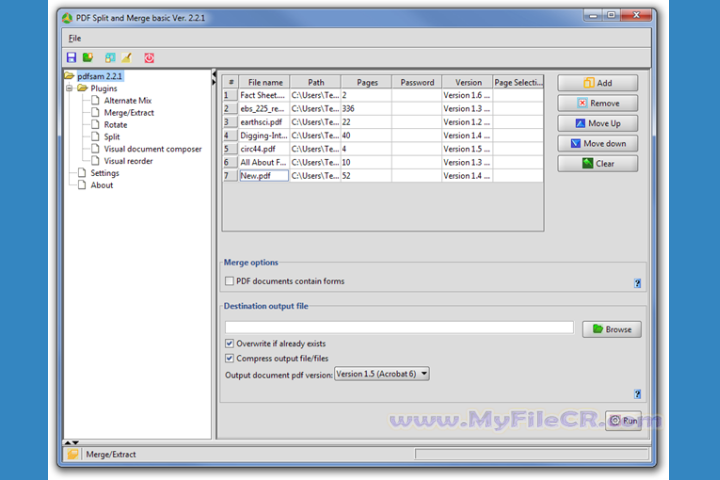Click the destination output file path field
The width and height of the screenshot is (720, 480).
[399, 328]
